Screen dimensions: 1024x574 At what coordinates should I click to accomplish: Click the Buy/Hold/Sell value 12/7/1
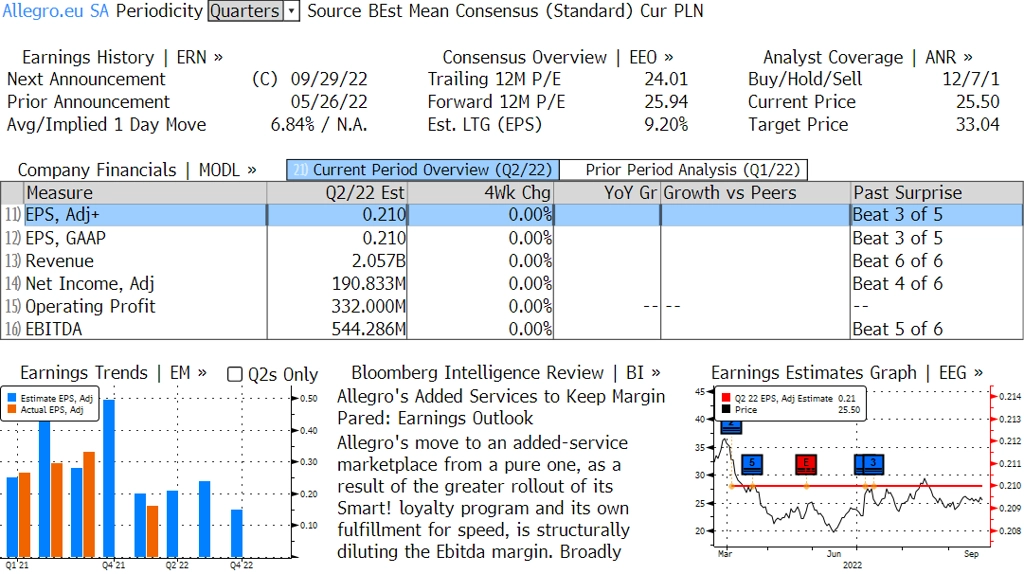point(970,79)
